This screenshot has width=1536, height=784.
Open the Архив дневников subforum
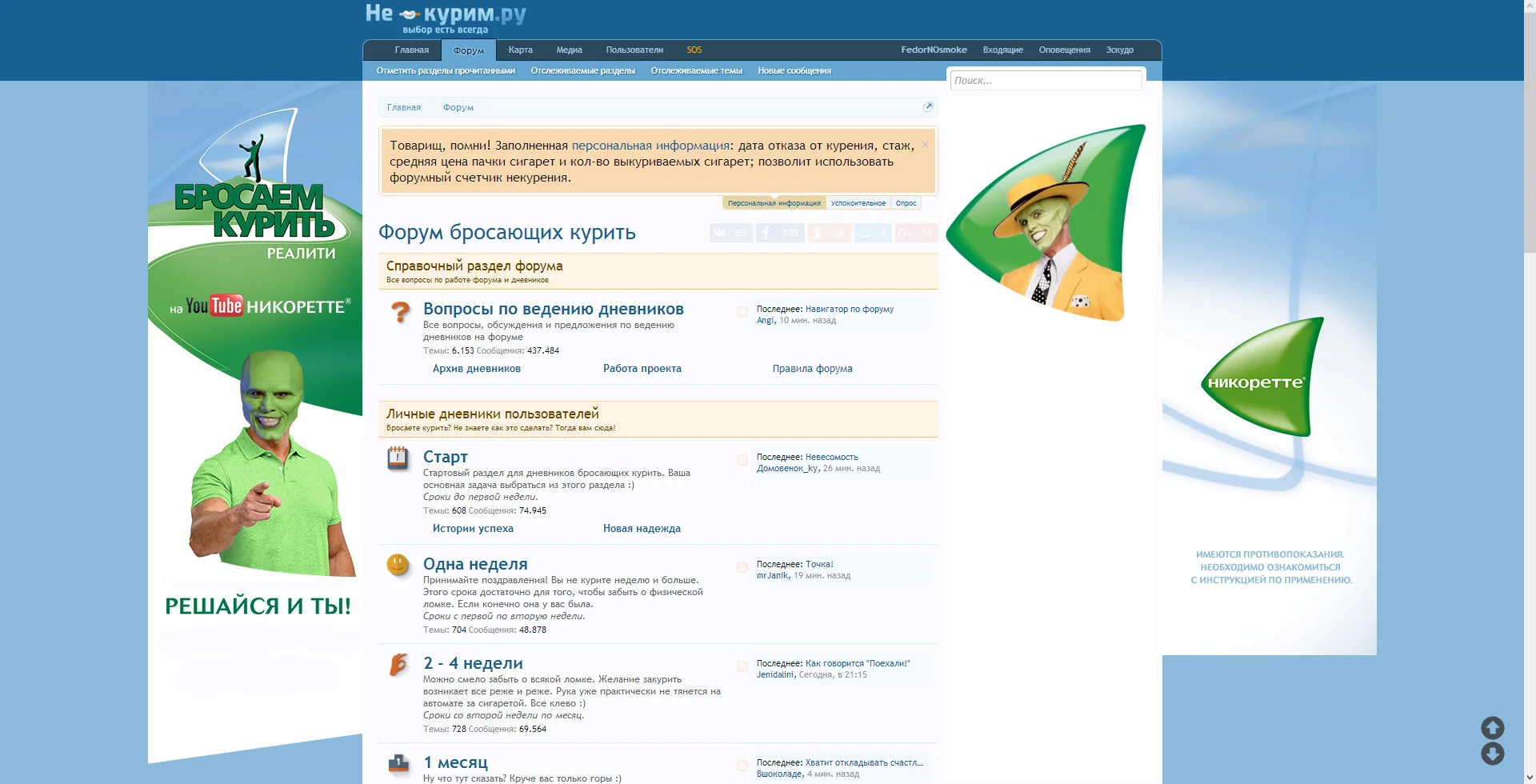[x=477, y=369]
